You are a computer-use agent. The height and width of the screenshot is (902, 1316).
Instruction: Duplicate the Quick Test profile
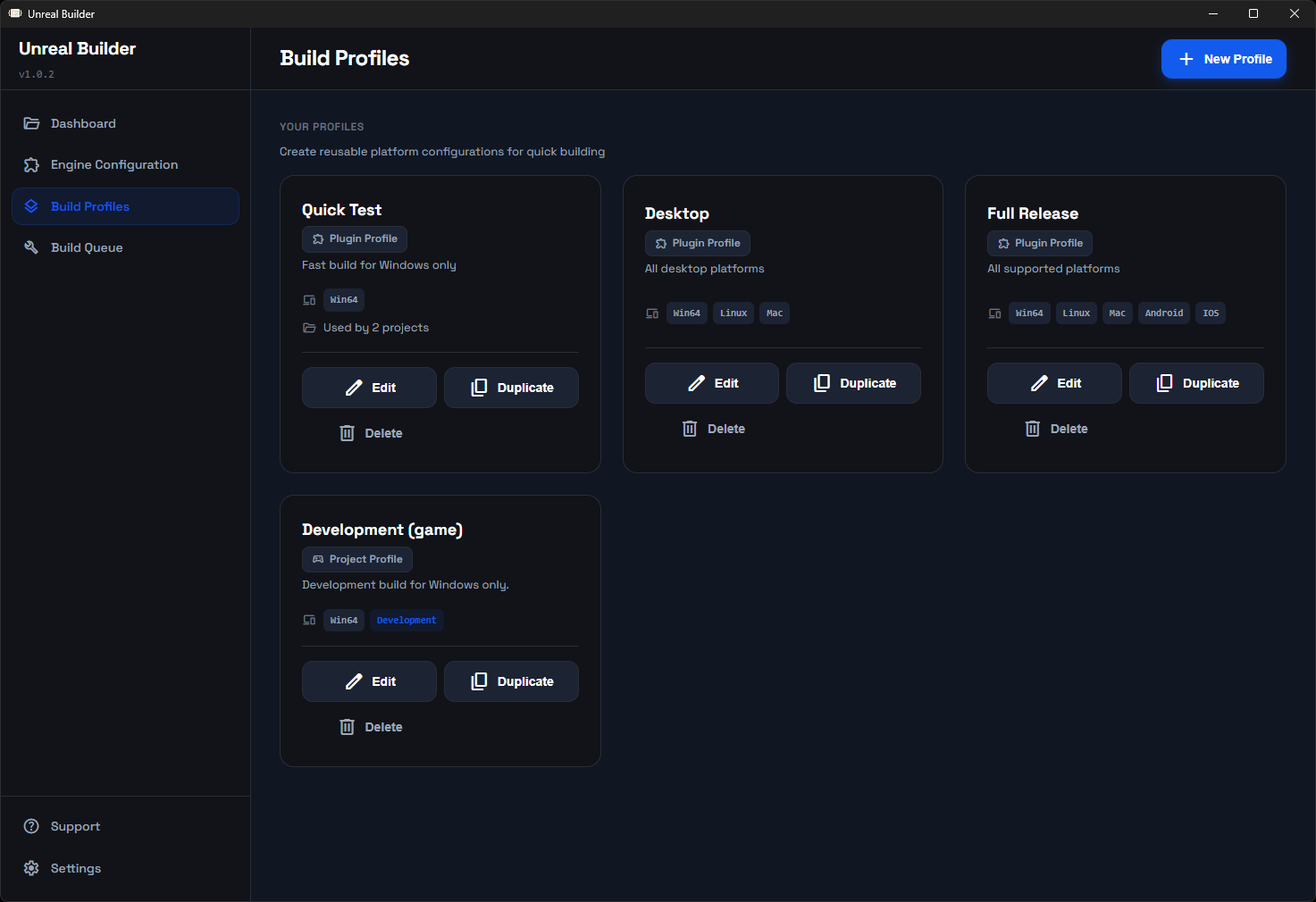[x=511, y=388]
